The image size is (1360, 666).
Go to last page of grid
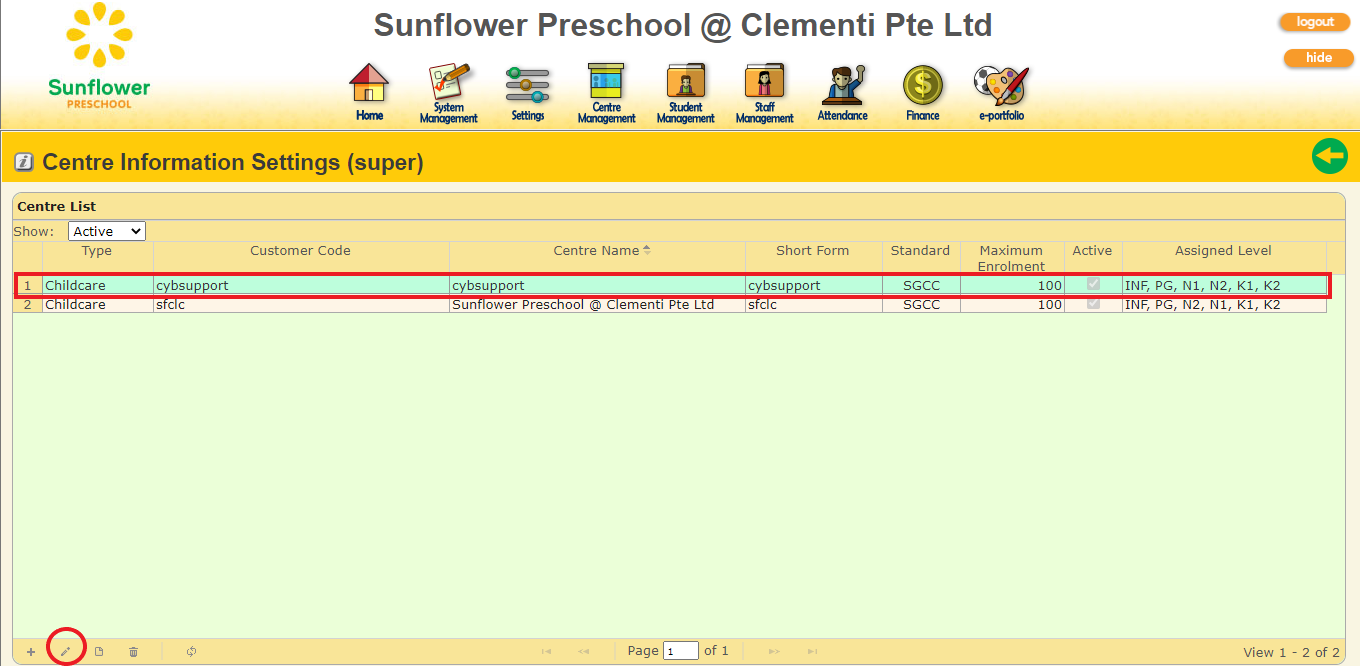pos(812,651)
